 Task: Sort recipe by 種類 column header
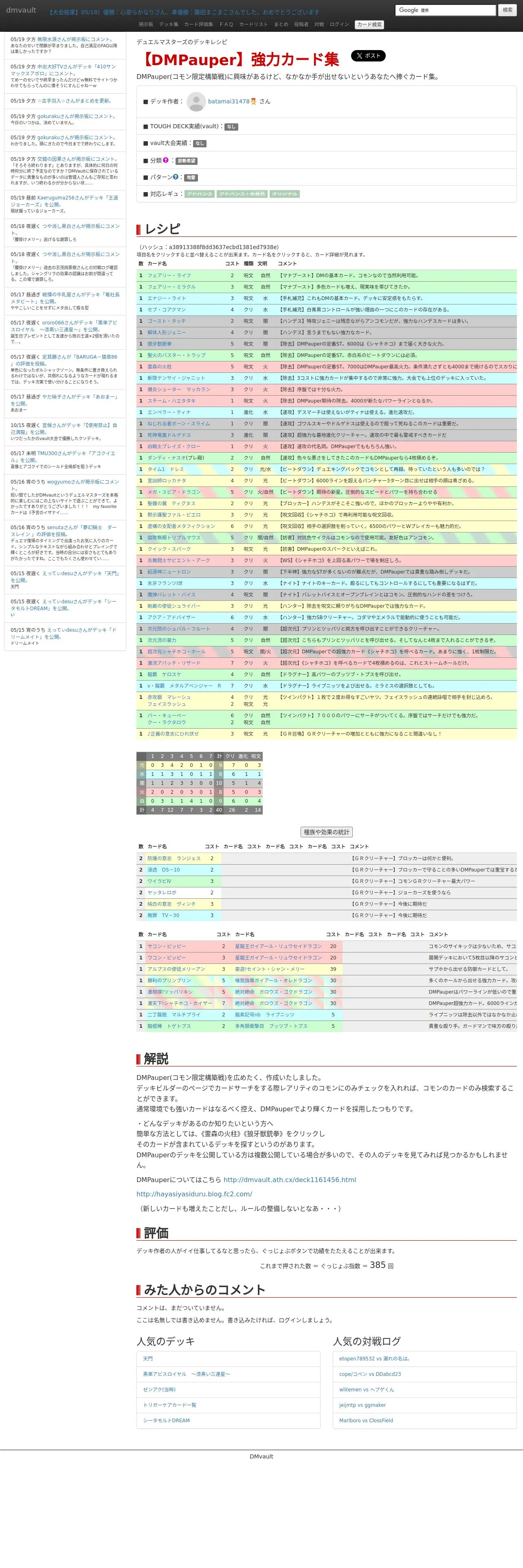pyautogui.click(x=248, y=263)
